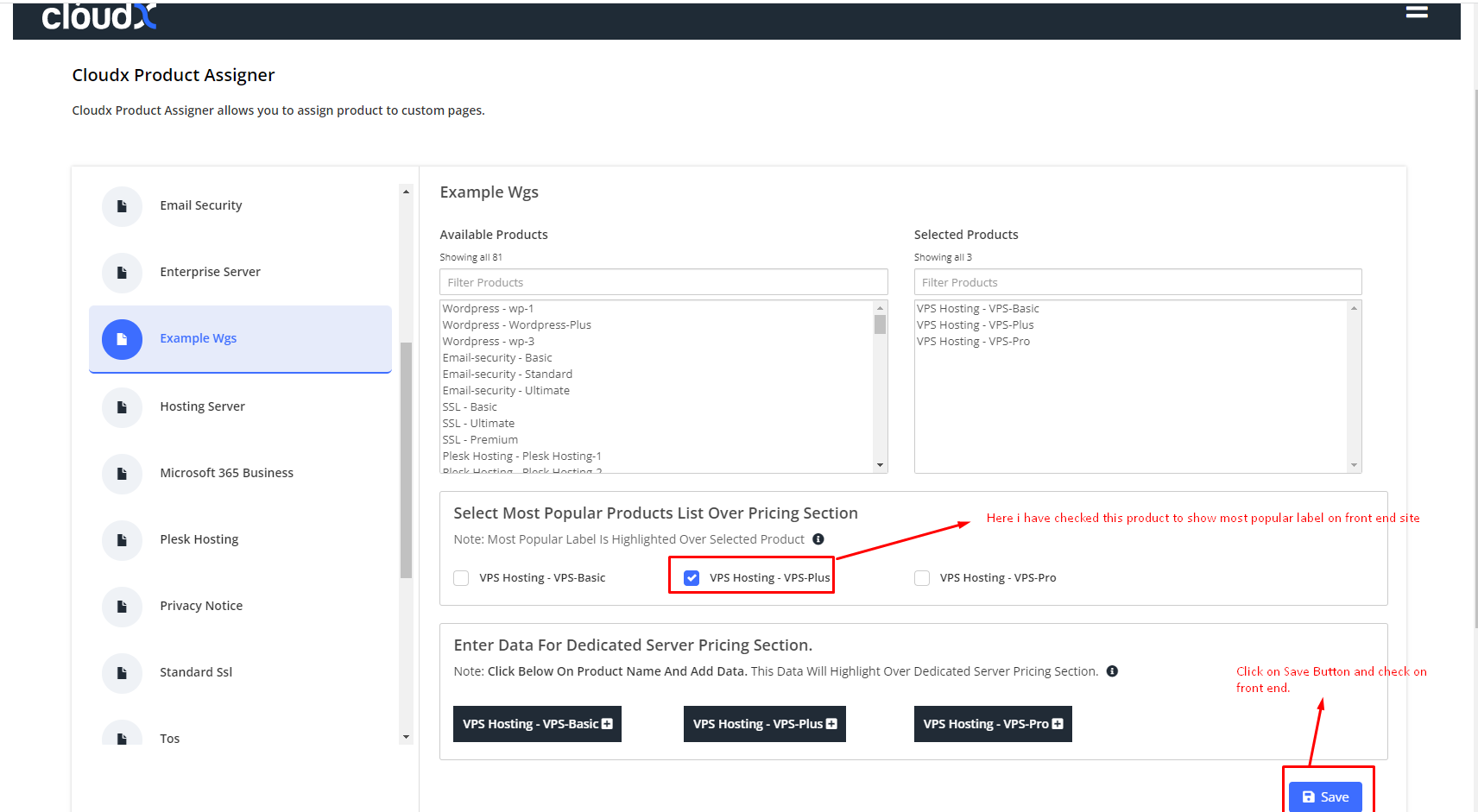Open the Privacy Notice sidebar item

pos(201,606)
